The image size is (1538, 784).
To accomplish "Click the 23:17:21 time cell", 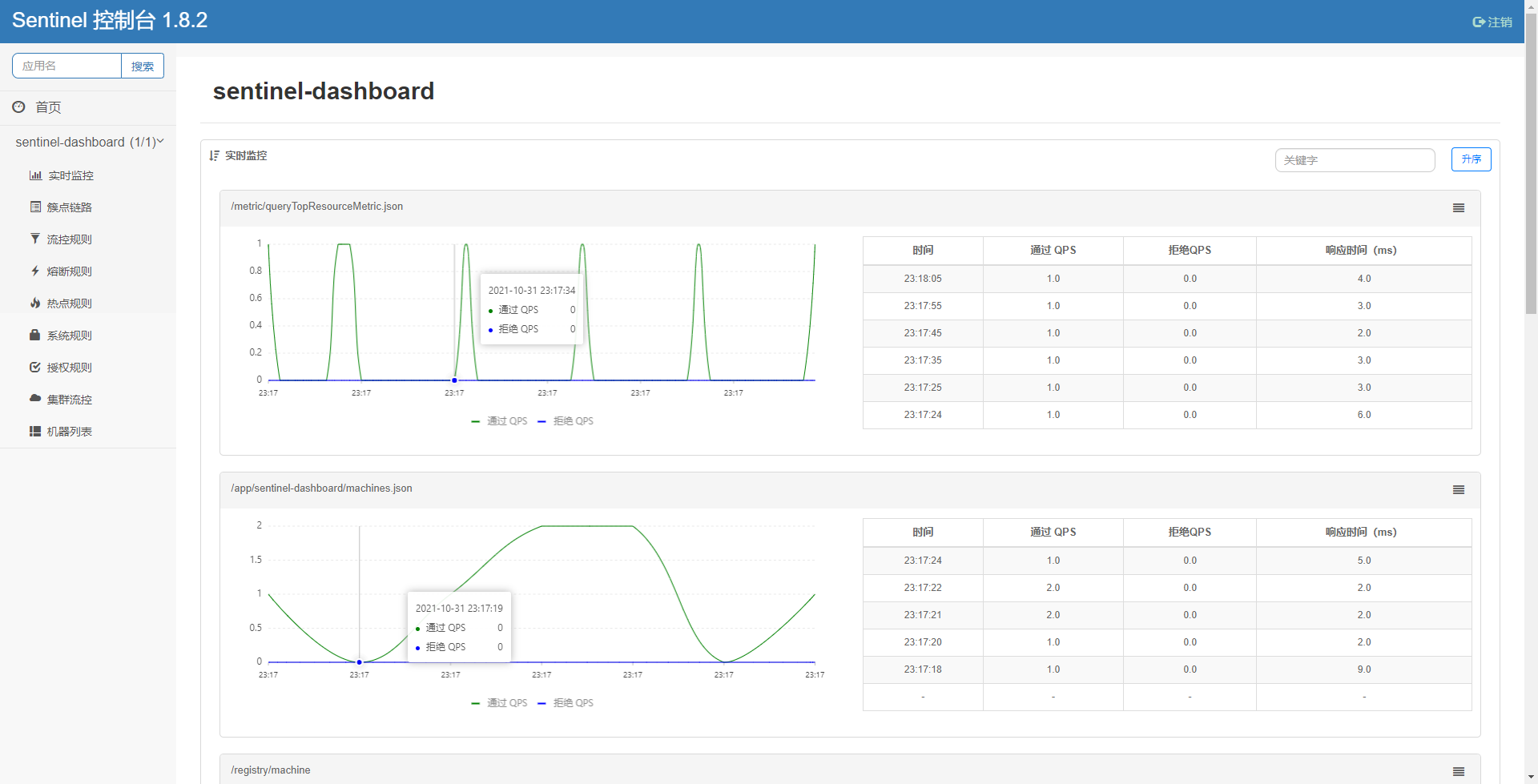I will 923,615.
